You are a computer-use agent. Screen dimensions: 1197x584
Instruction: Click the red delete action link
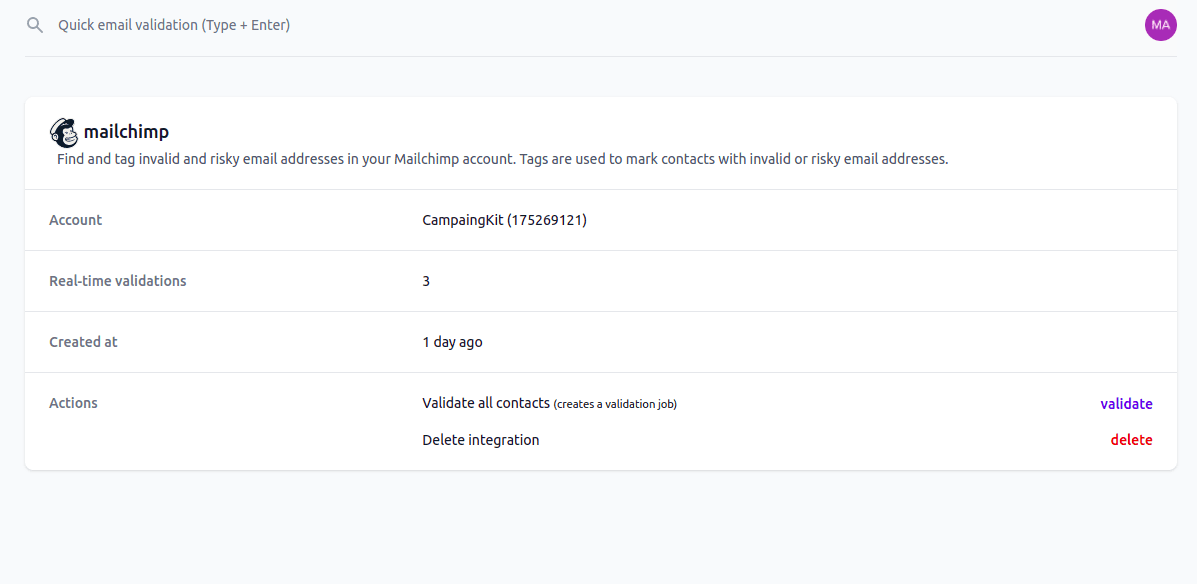tap(1131, 439)
